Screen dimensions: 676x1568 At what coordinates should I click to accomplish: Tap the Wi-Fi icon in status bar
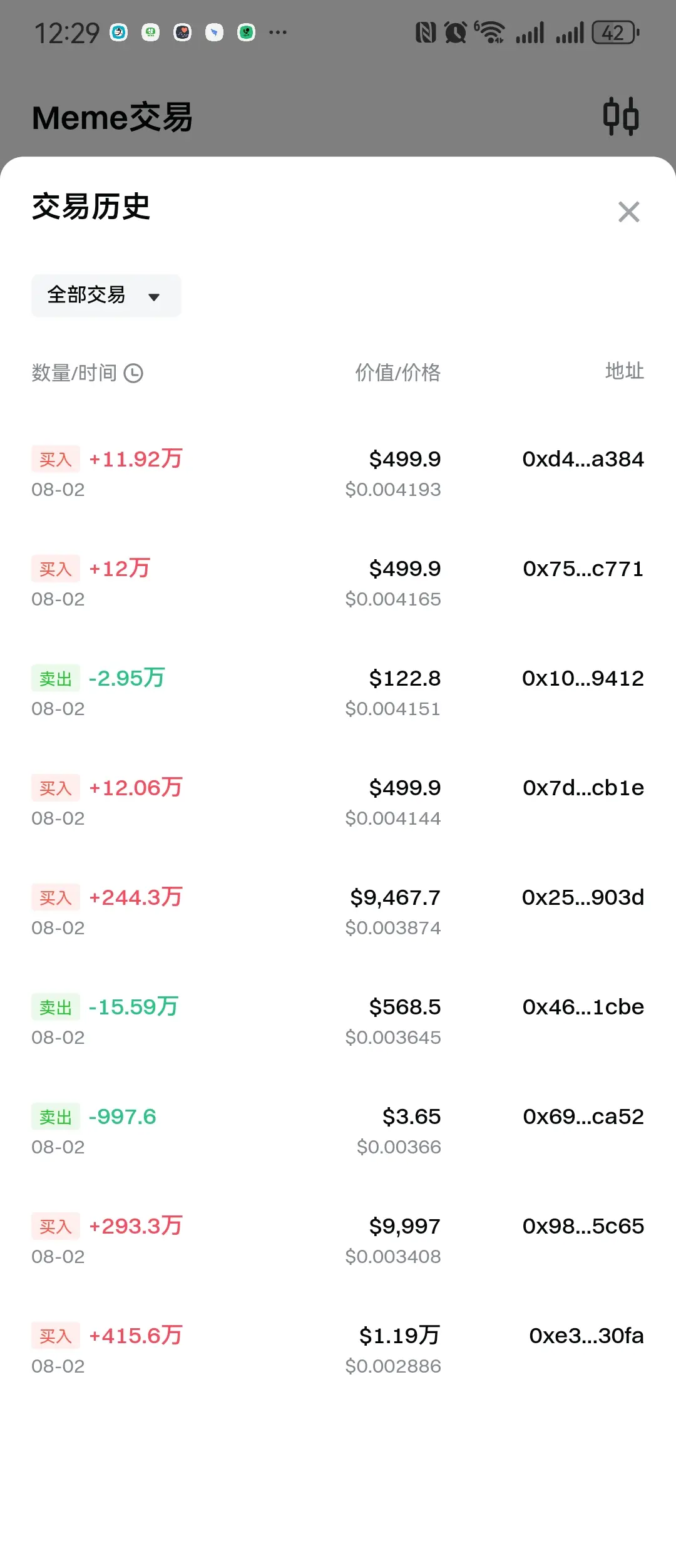491,33
